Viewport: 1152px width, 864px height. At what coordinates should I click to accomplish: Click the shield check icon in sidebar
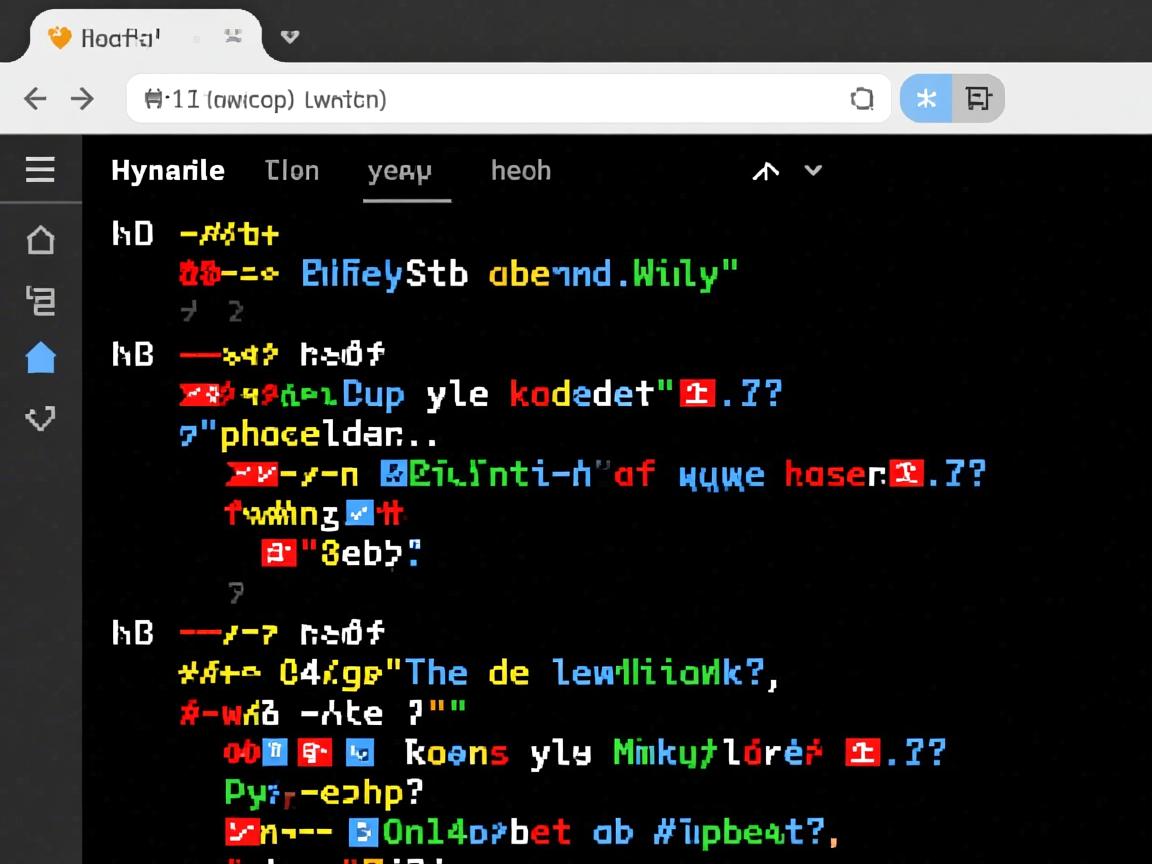click(x=40, y=418)
